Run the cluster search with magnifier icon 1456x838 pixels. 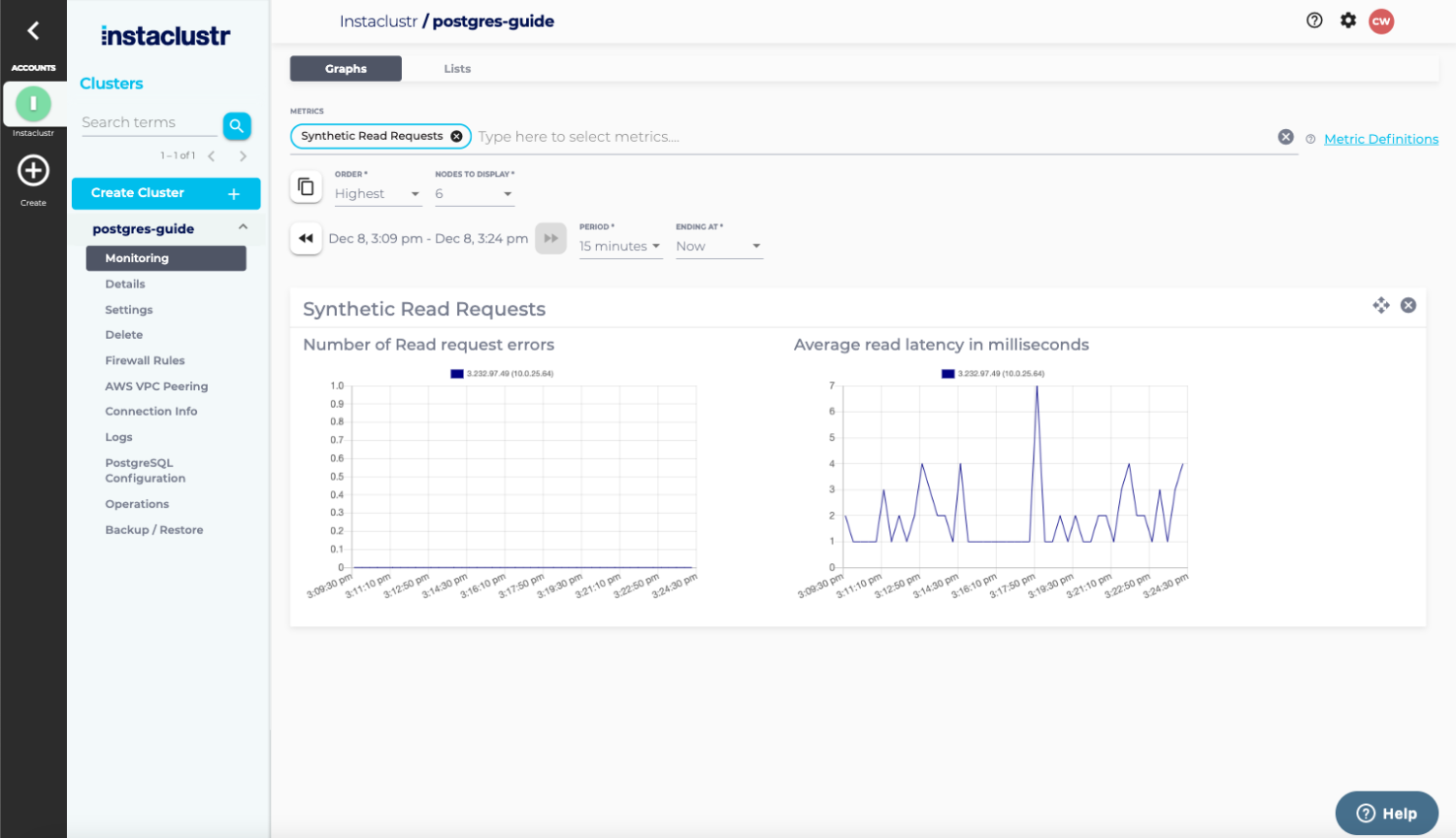pos(236,125)
